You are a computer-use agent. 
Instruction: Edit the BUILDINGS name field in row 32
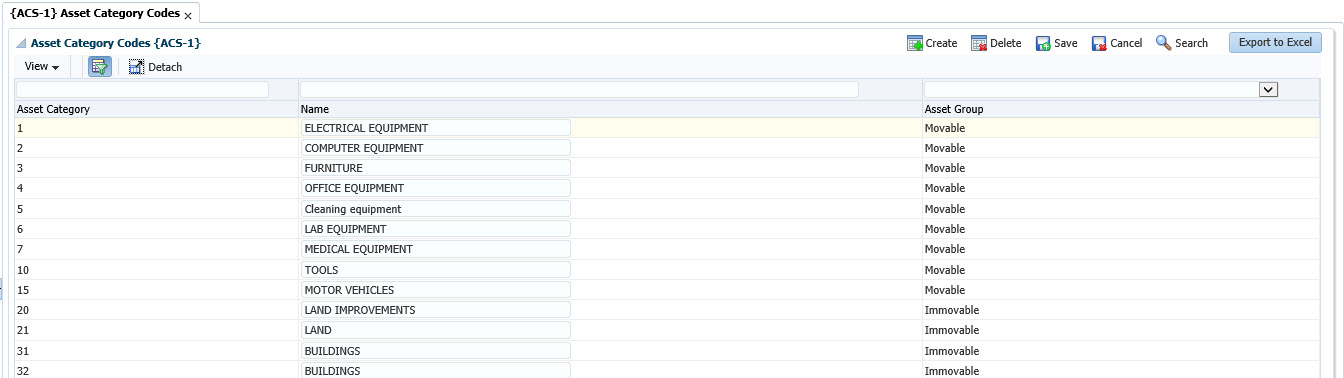(435, 371)
